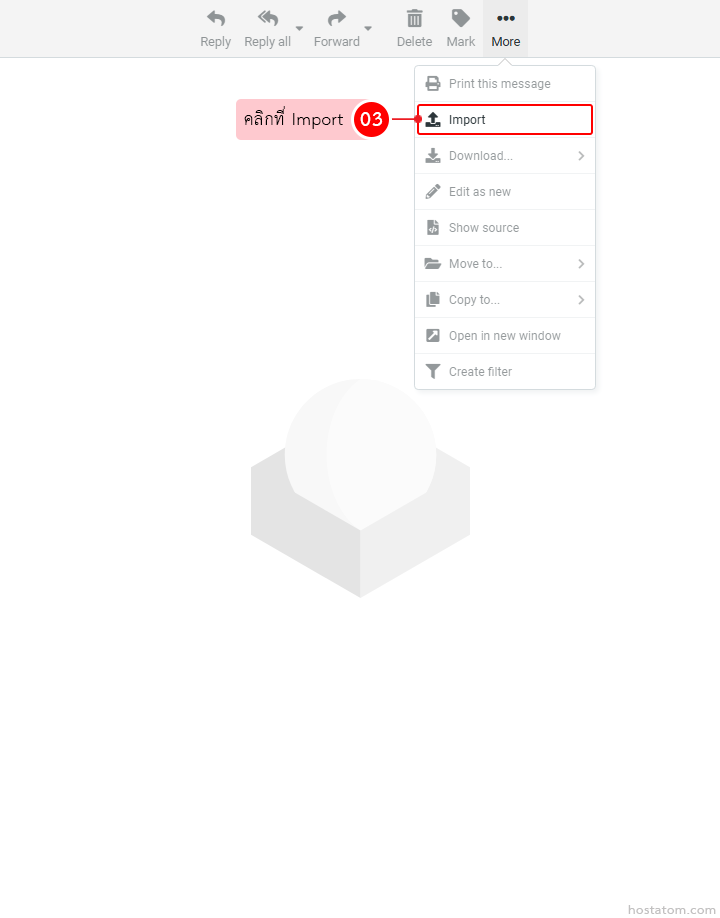This screenshot has width=720, height=918.
Task: Choose Open in new window
Action: (505, 336)
